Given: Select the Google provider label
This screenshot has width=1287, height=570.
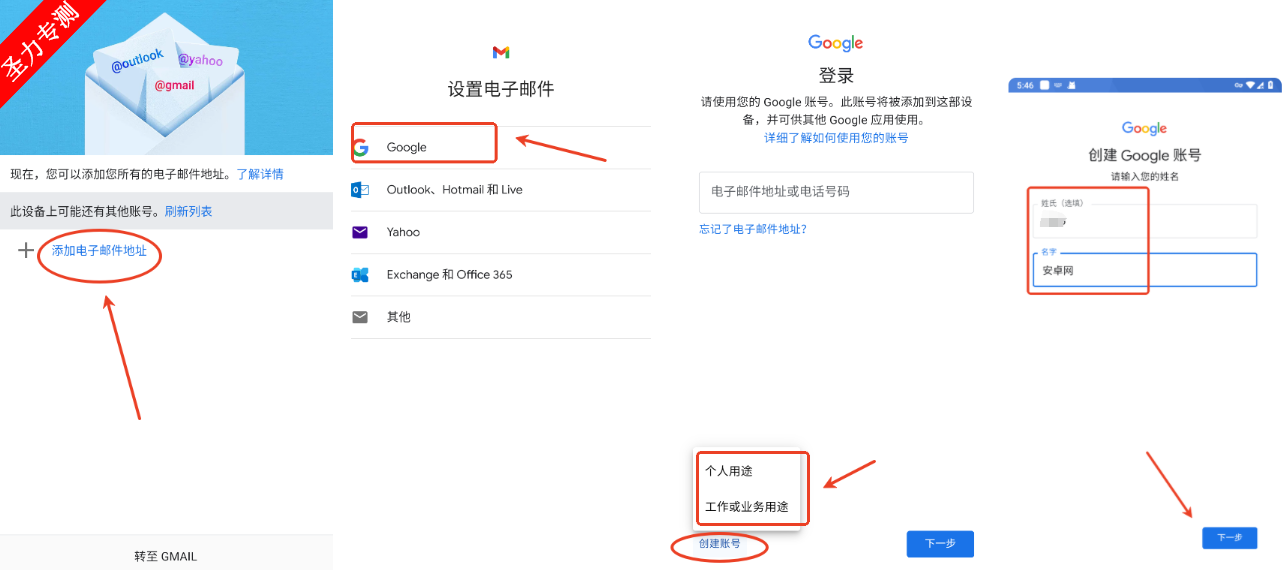Looking at the screenshot, I should [407, 148].
